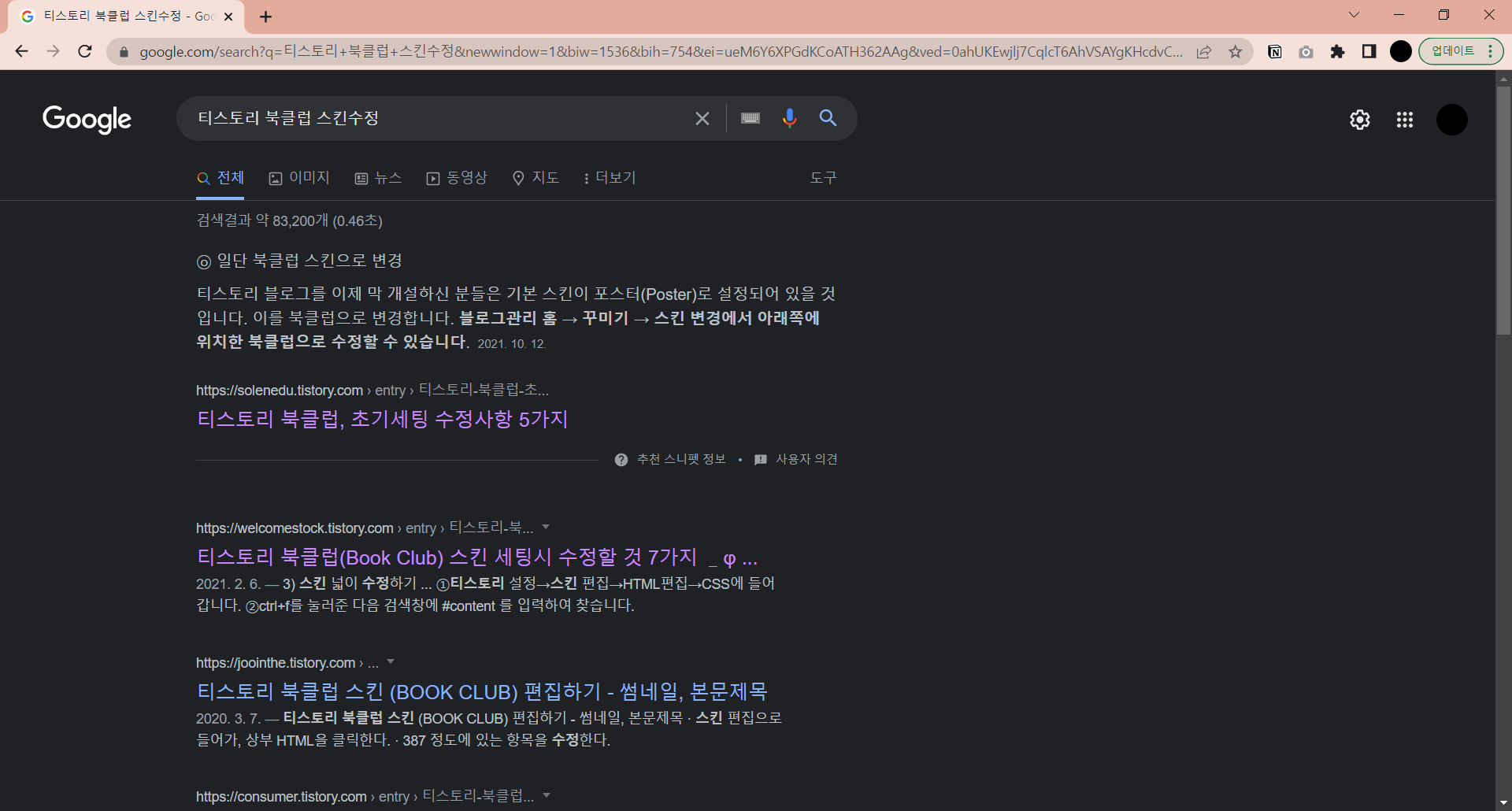Click the 검색결과 약 83,200개 stats text
1512x811 pixels.
(289, 220)
